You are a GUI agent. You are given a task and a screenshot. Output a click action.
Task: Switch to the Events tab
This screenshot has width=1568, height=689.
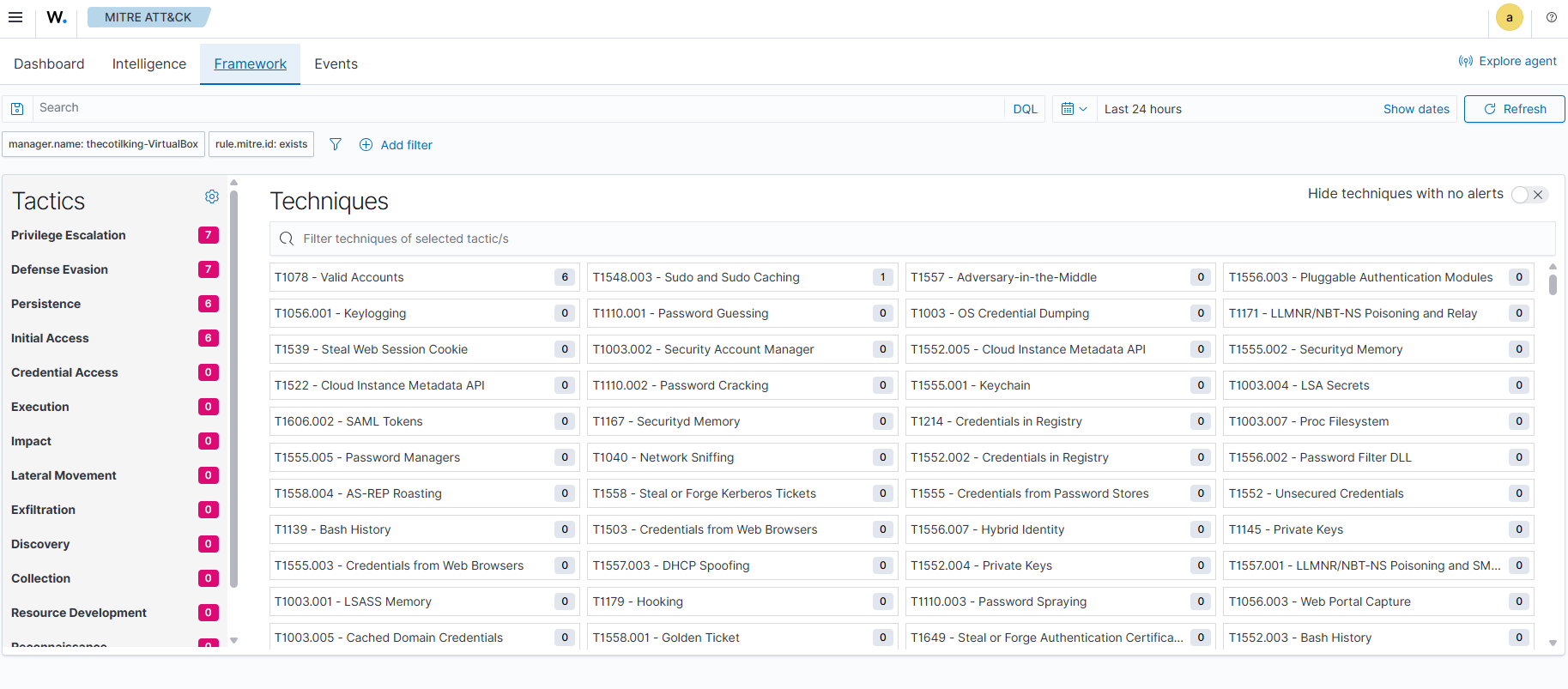[336, 64]
